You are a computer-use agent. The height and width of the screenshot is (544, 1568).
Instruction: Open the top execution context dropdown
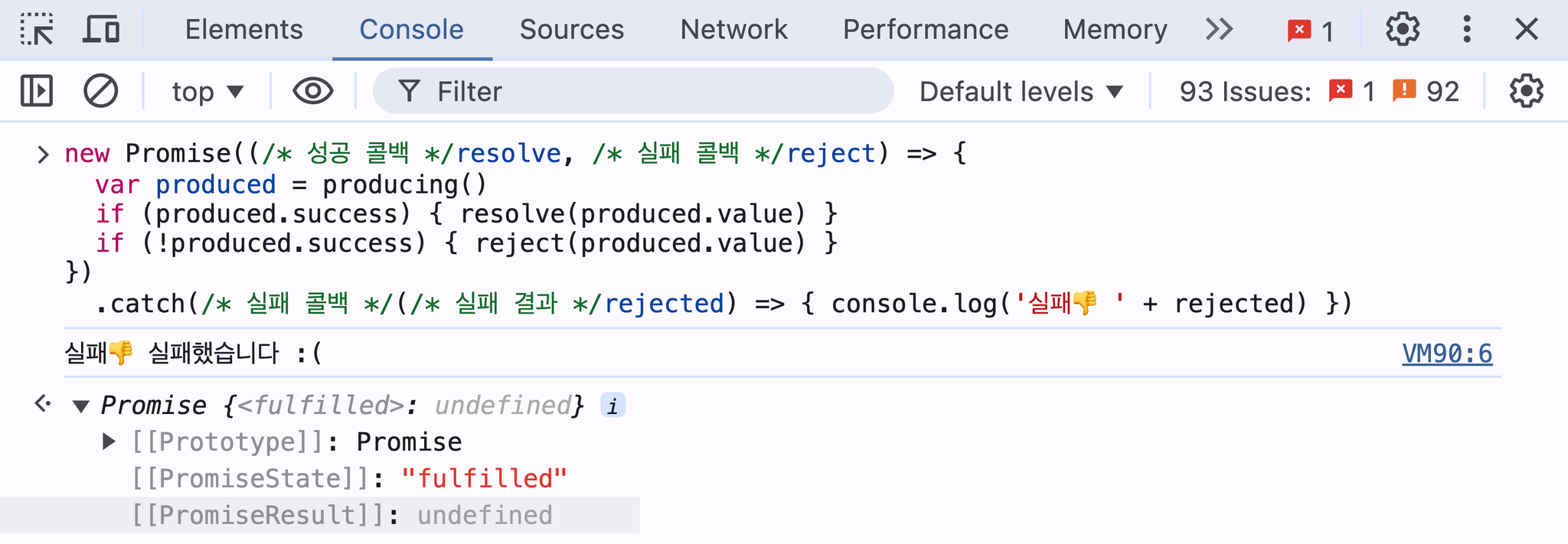pos(207,92)
